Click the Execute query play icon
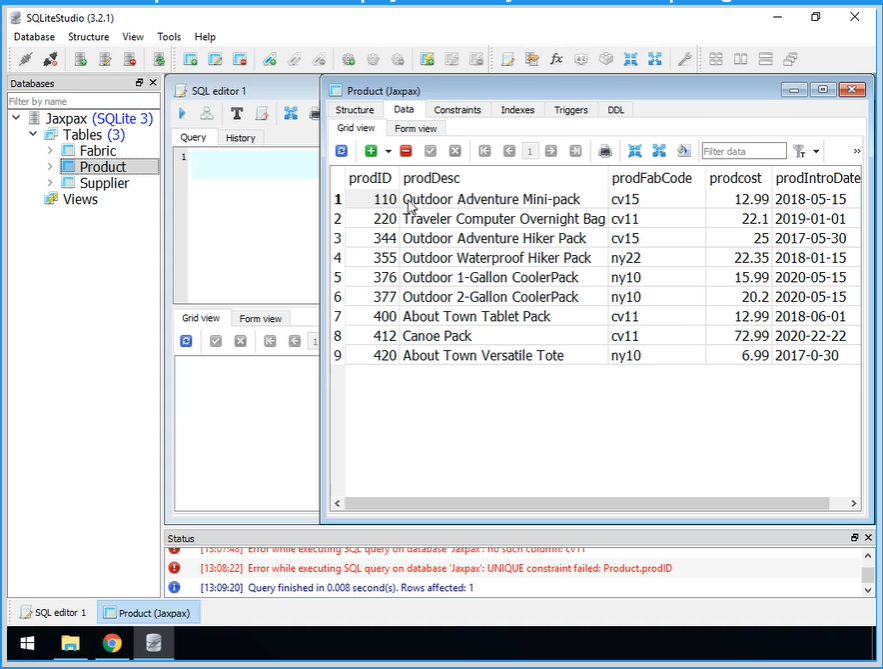The image size is (883, 669). pyautogui.click(x=182, y=113)
